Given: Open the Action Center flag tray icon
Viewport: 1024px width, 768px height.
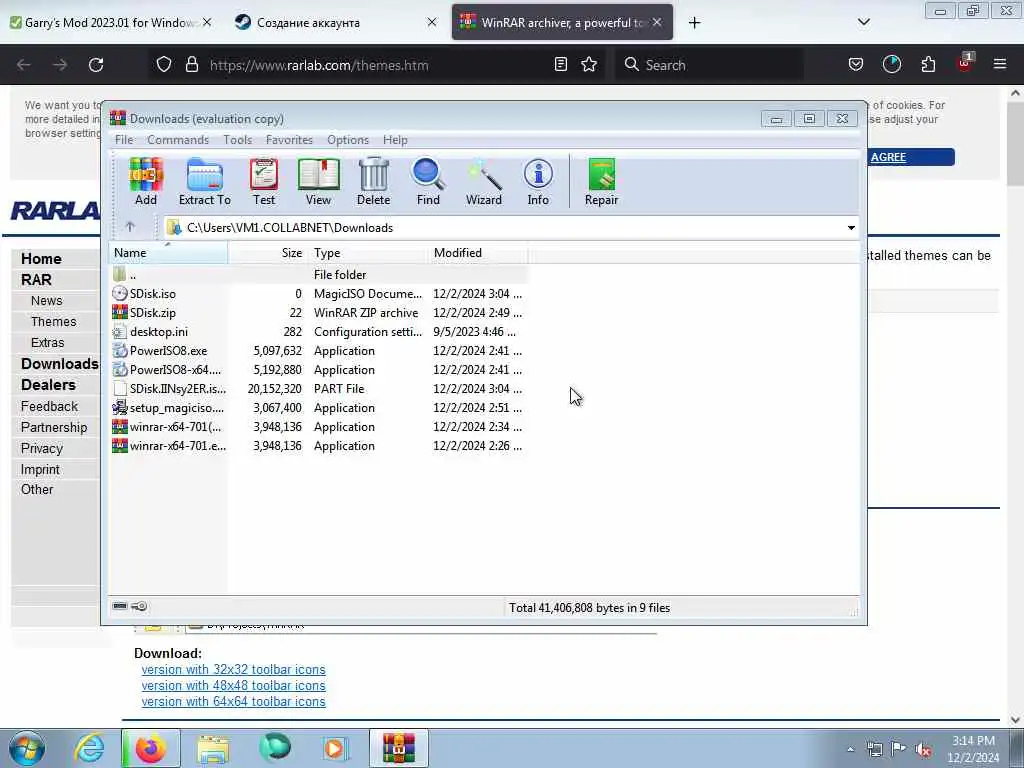Looking at the screenshot, I should click(x=899, y=750).
